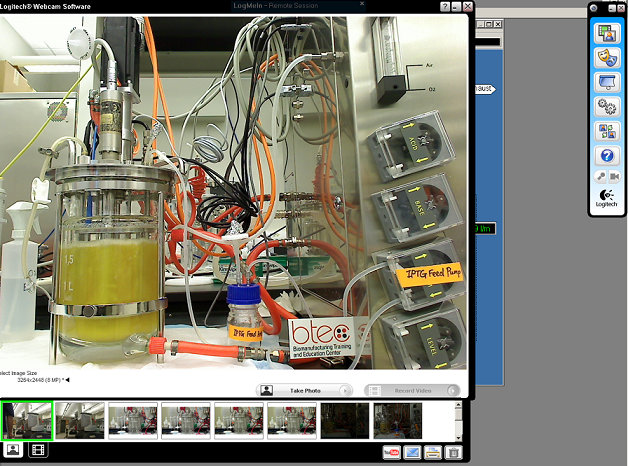The width and height of the screenshot is (628, 466).
Task: Print the selected photo
Action: (x=432, y=453)
